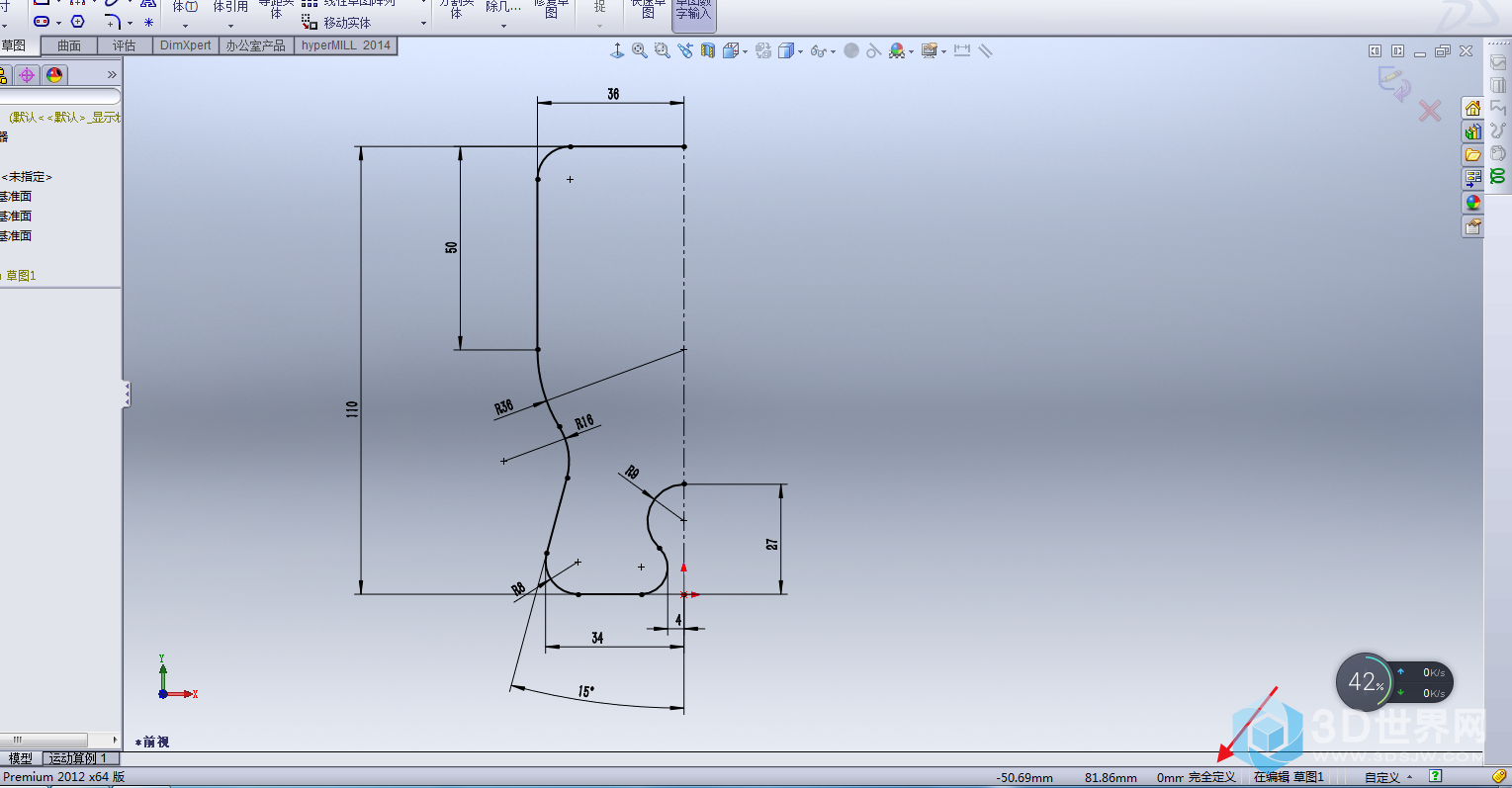Open the File Explorer folder tab
Screen dimensions: 1512x788
[1472, 155]
